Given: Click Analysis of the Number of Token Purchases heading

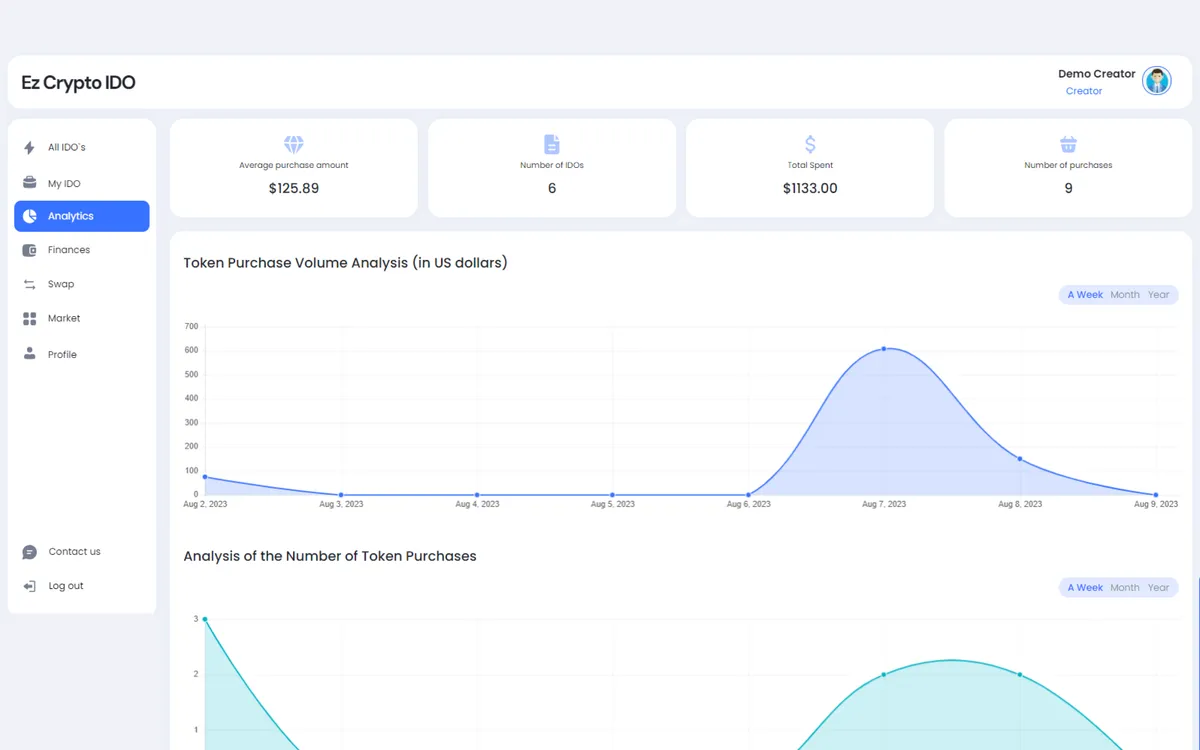Looking at the screenshot, I should 330,556.
